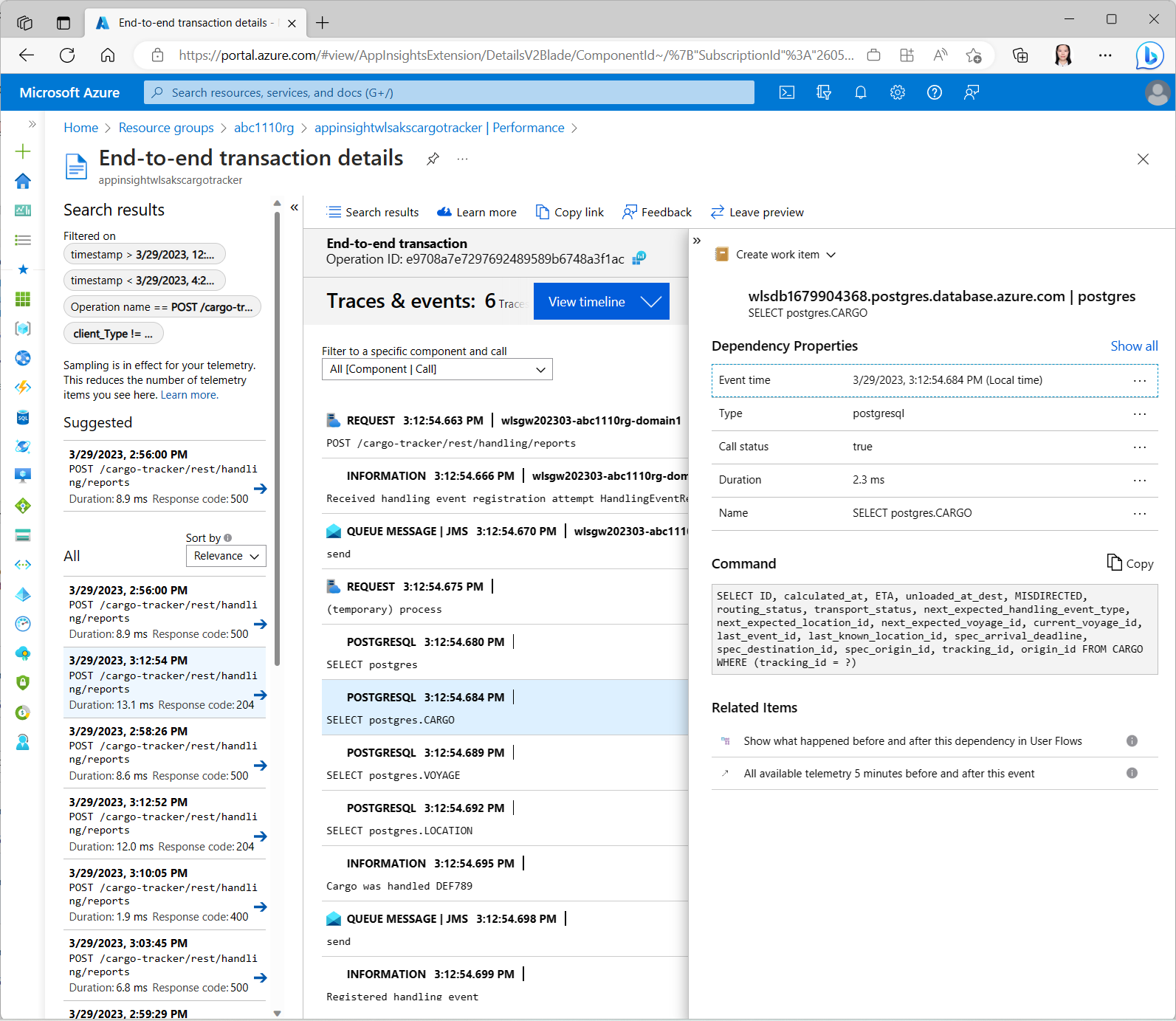Open Azure Cloud Shell icon
The width and height of the screenshot is (1176, 1021).
787,92
